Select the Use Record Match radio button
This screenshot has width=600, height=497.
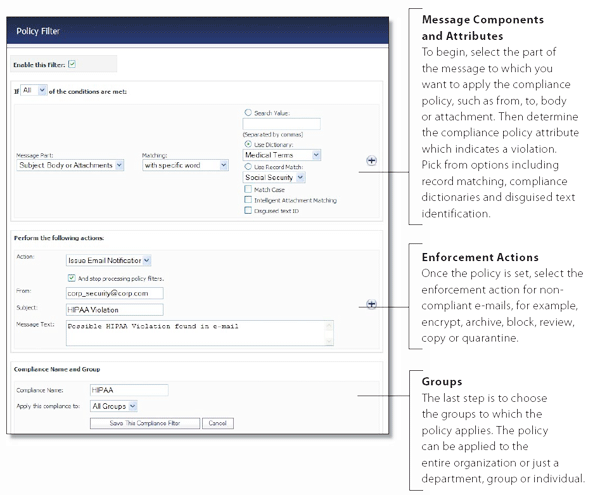248,166
